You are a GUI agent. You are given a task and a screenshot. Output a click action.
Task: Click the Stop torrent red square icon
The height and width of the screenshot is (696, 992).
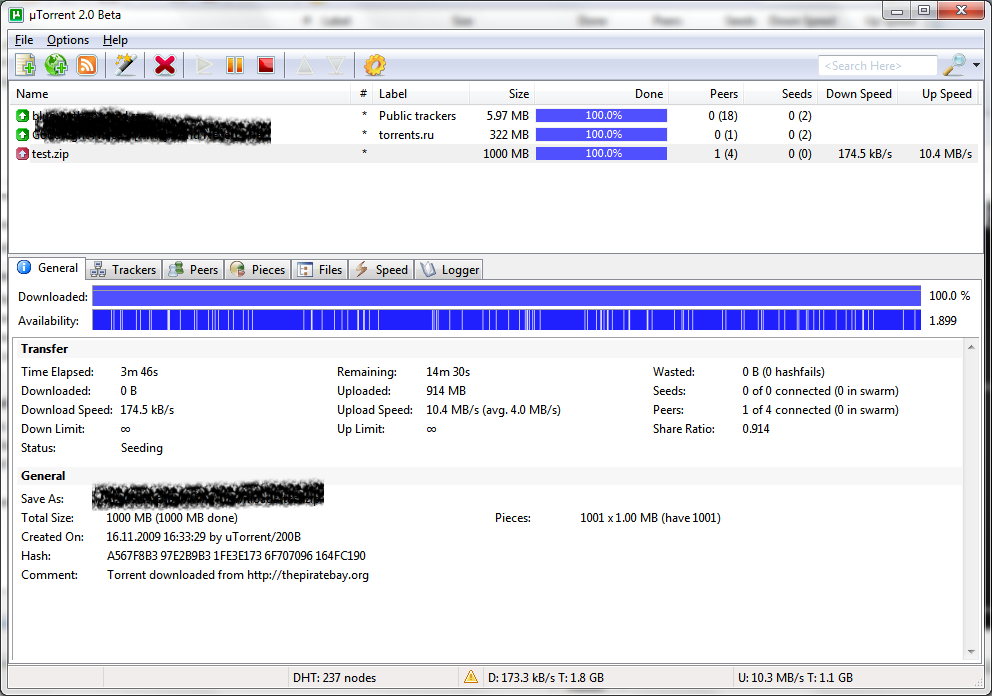pos(266,65)
